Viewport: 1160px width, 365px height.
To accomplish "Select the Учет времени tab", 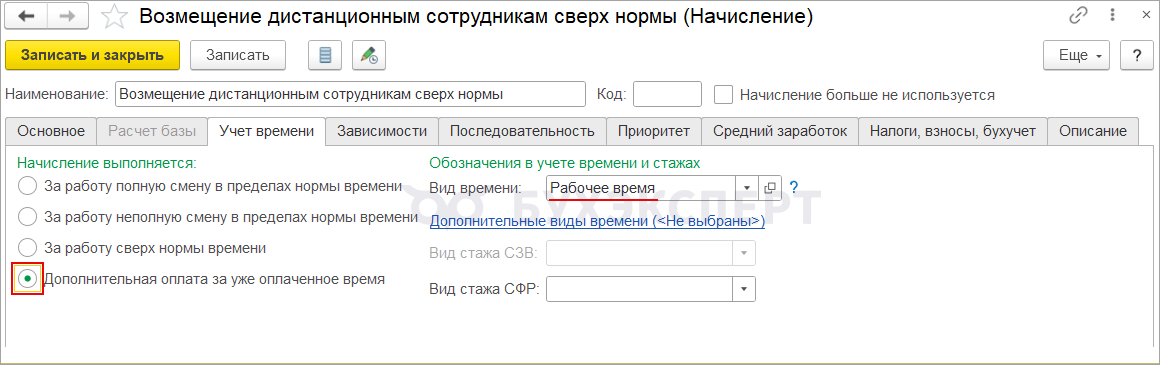I will coord(266,131).
